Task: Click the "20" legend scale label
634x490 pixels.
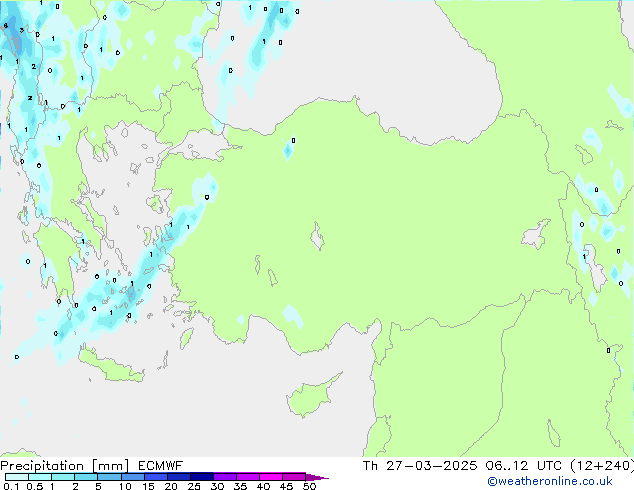Action: 171,486
